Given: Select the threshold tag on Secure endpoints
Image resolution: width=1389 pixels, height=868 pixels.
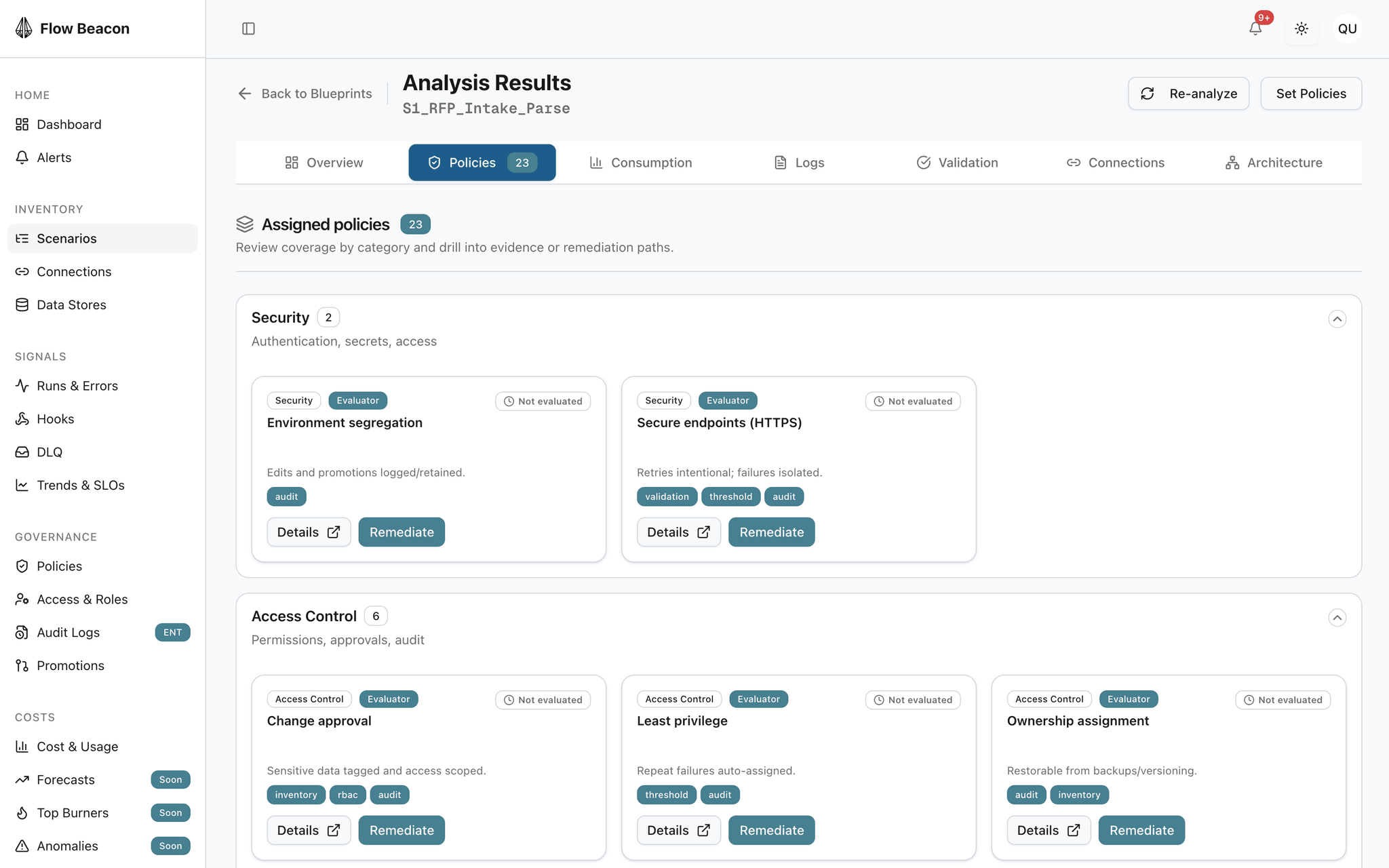Looking at the screenshot, I should point(730,496).
